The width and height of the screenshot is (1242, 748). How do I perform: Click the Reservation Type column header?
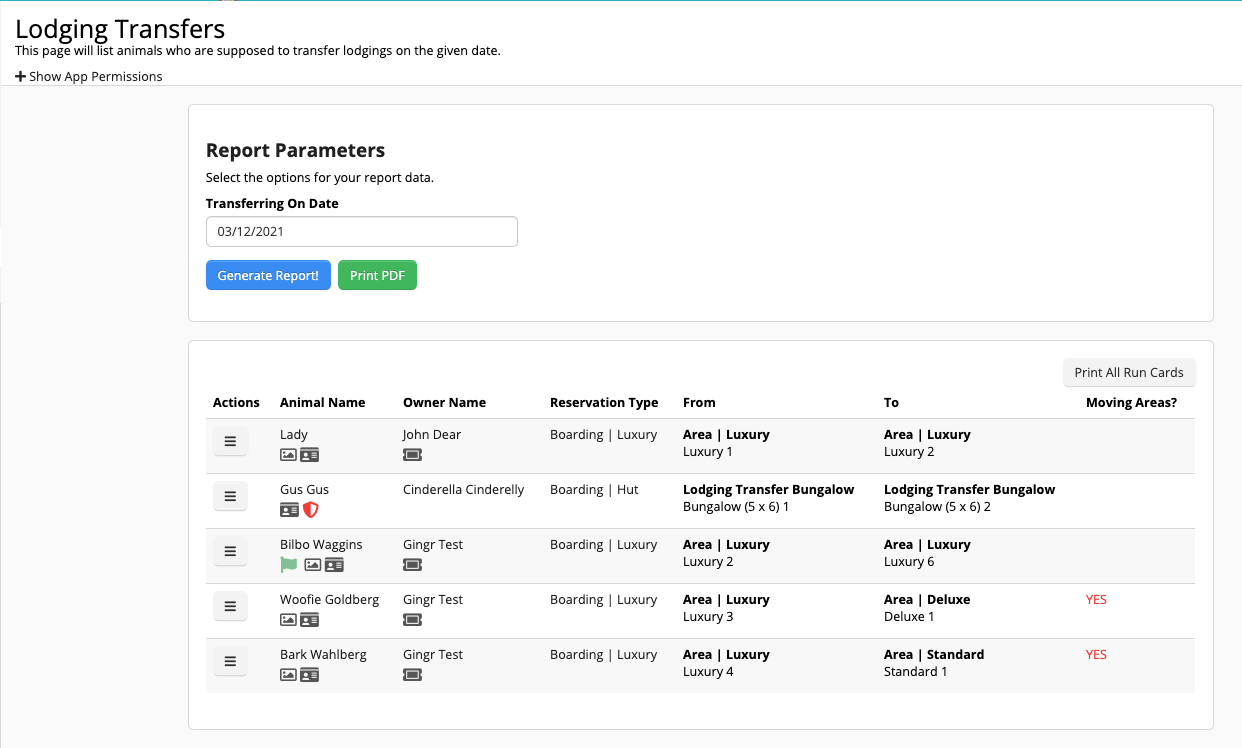(x=604, y=402)
